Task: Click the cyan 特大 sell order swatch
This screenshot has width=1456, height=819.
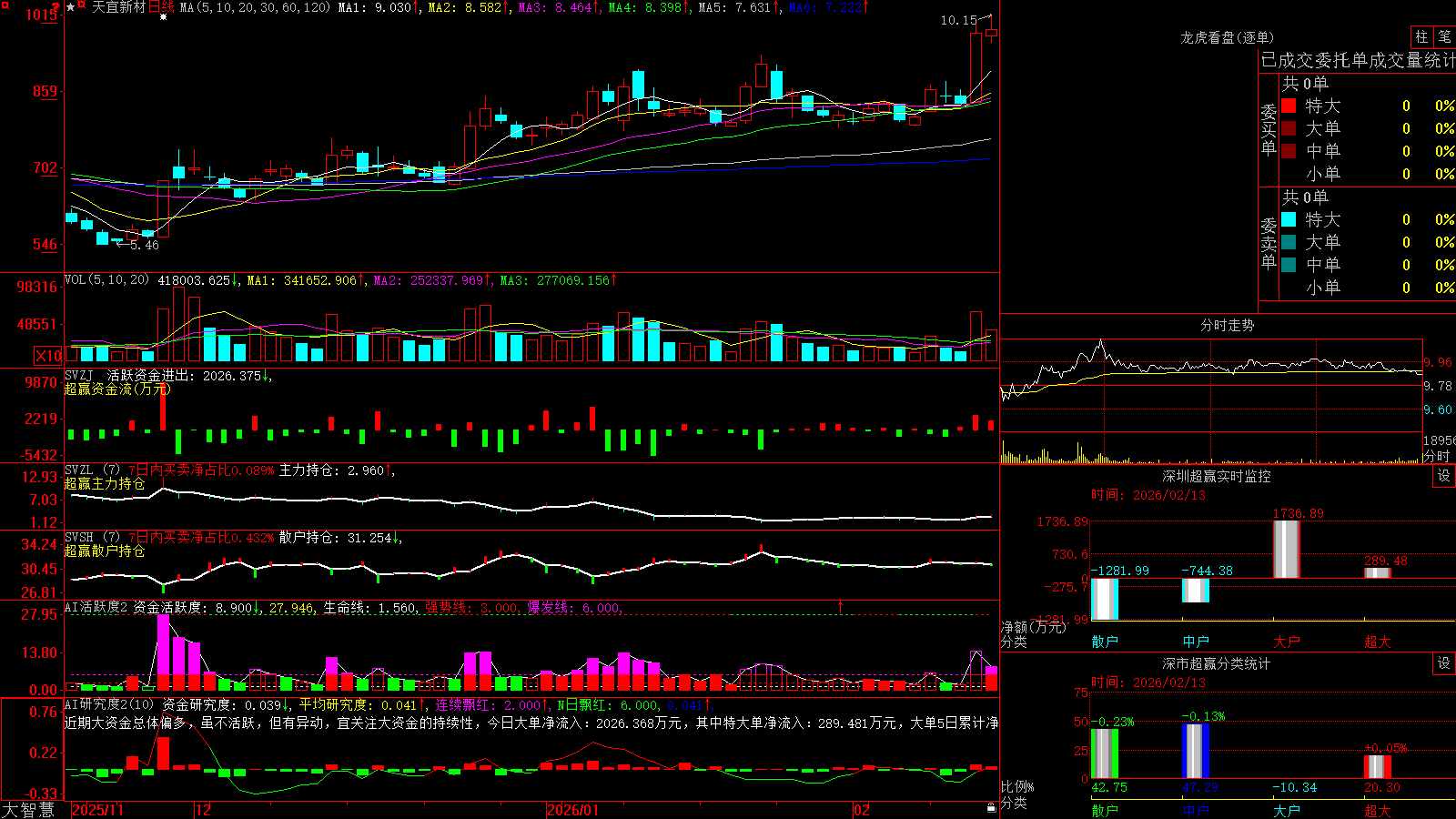Action: [1289, 219]
